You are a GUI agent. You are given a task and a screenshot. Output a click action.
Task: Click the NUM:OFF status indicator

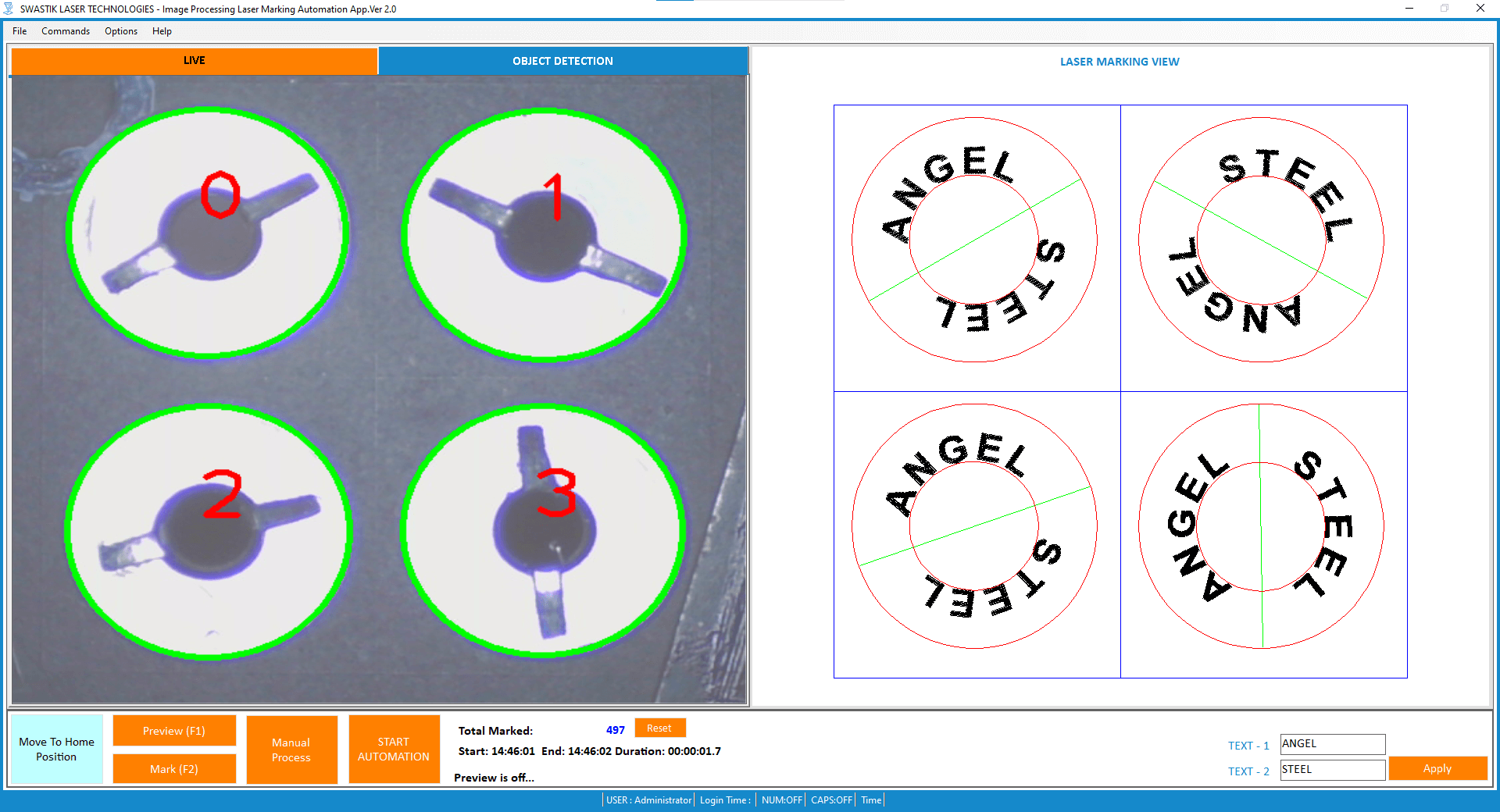click(782, 800)
